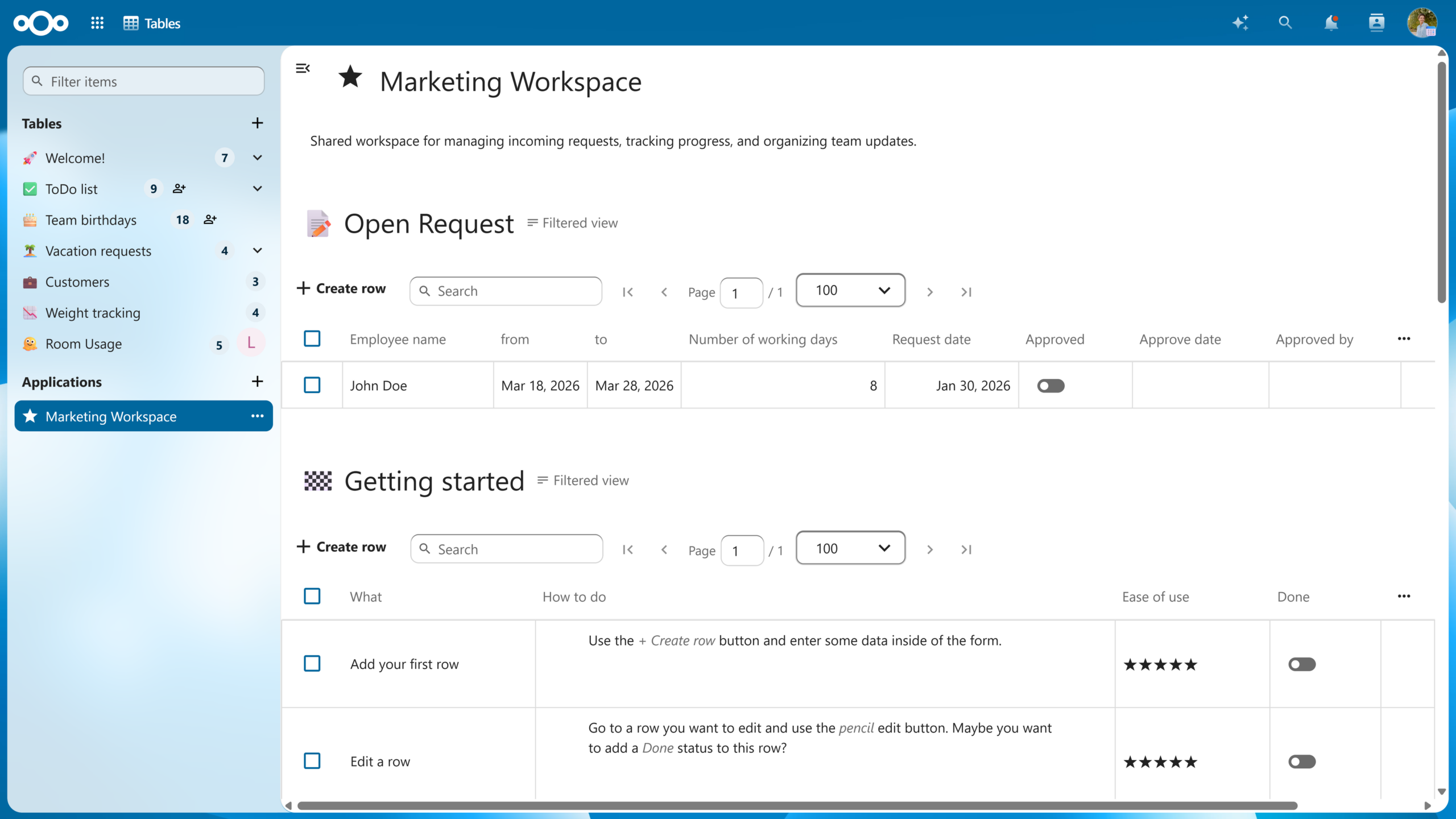
Task: Expand the Welcome! table views
Action: pyautogui.click(x=257, y=158)
